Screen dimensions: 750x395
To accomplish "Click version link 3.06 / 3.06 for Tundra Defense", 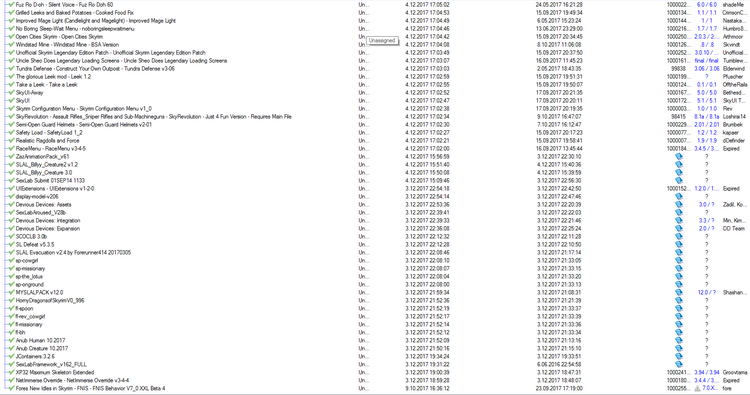I will pyautogui.click(x=706, y=69).
